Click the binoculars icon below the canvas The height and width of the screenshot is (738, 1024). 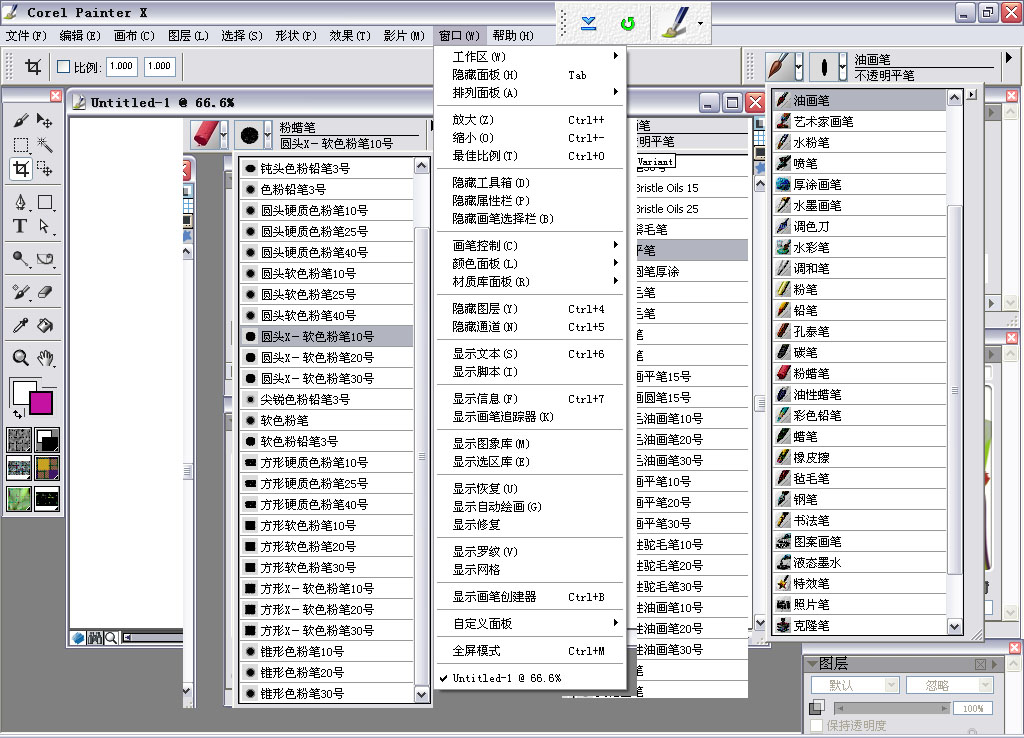tap(95, 638)
